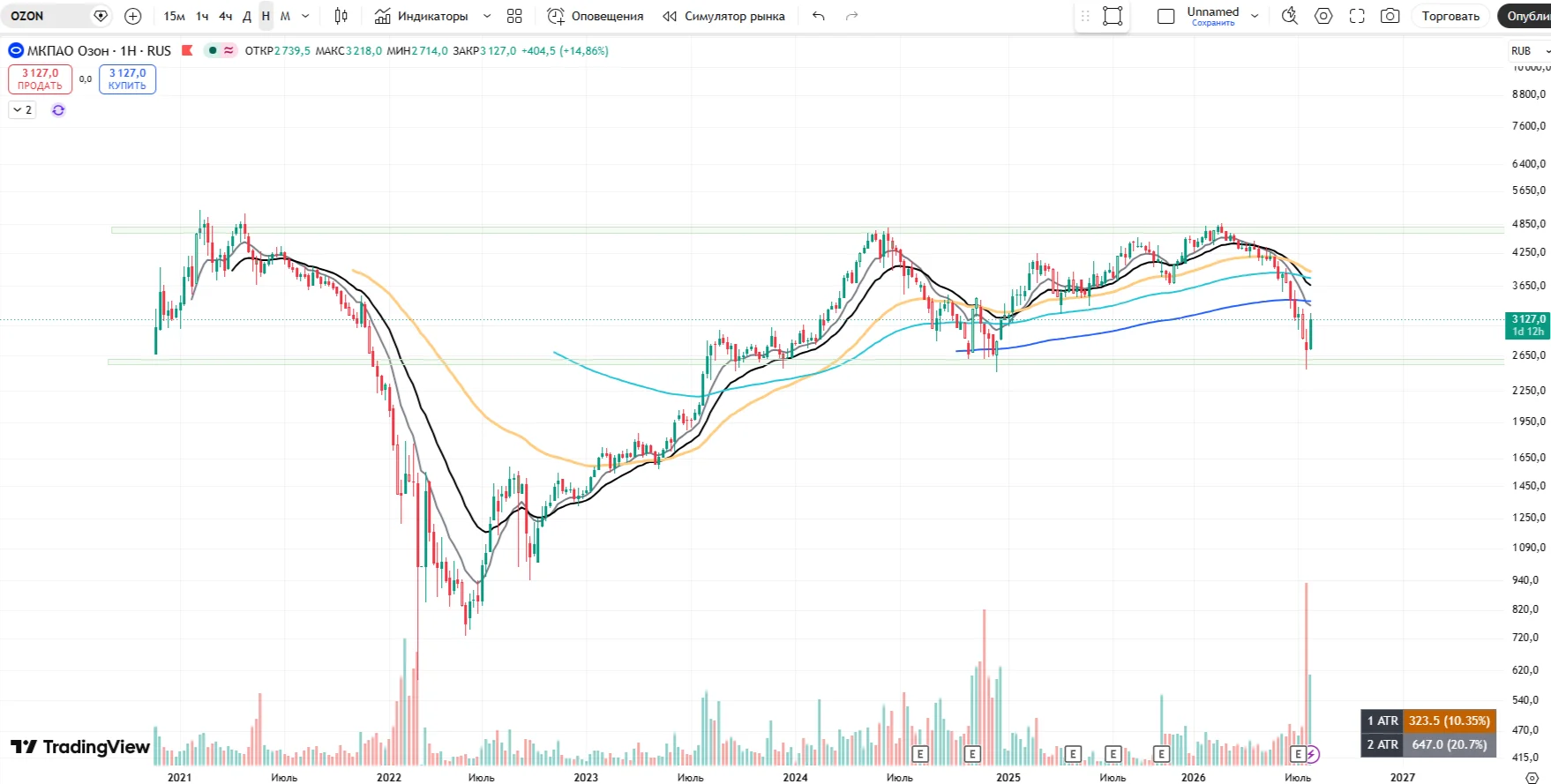
Task: Open quick search lightning magnifier icon
Action: pos(1290,16)
